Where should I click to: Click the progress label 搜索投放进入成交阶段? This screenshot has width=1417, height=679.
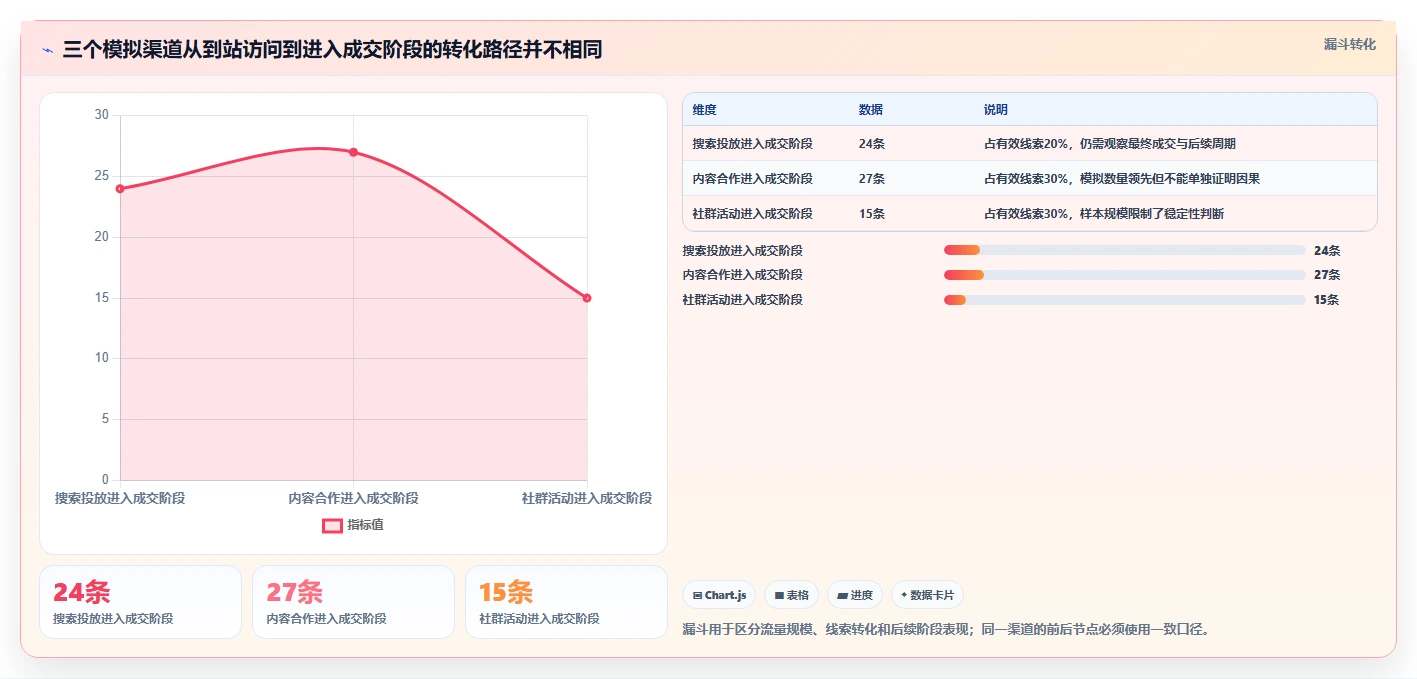point(742,251)
